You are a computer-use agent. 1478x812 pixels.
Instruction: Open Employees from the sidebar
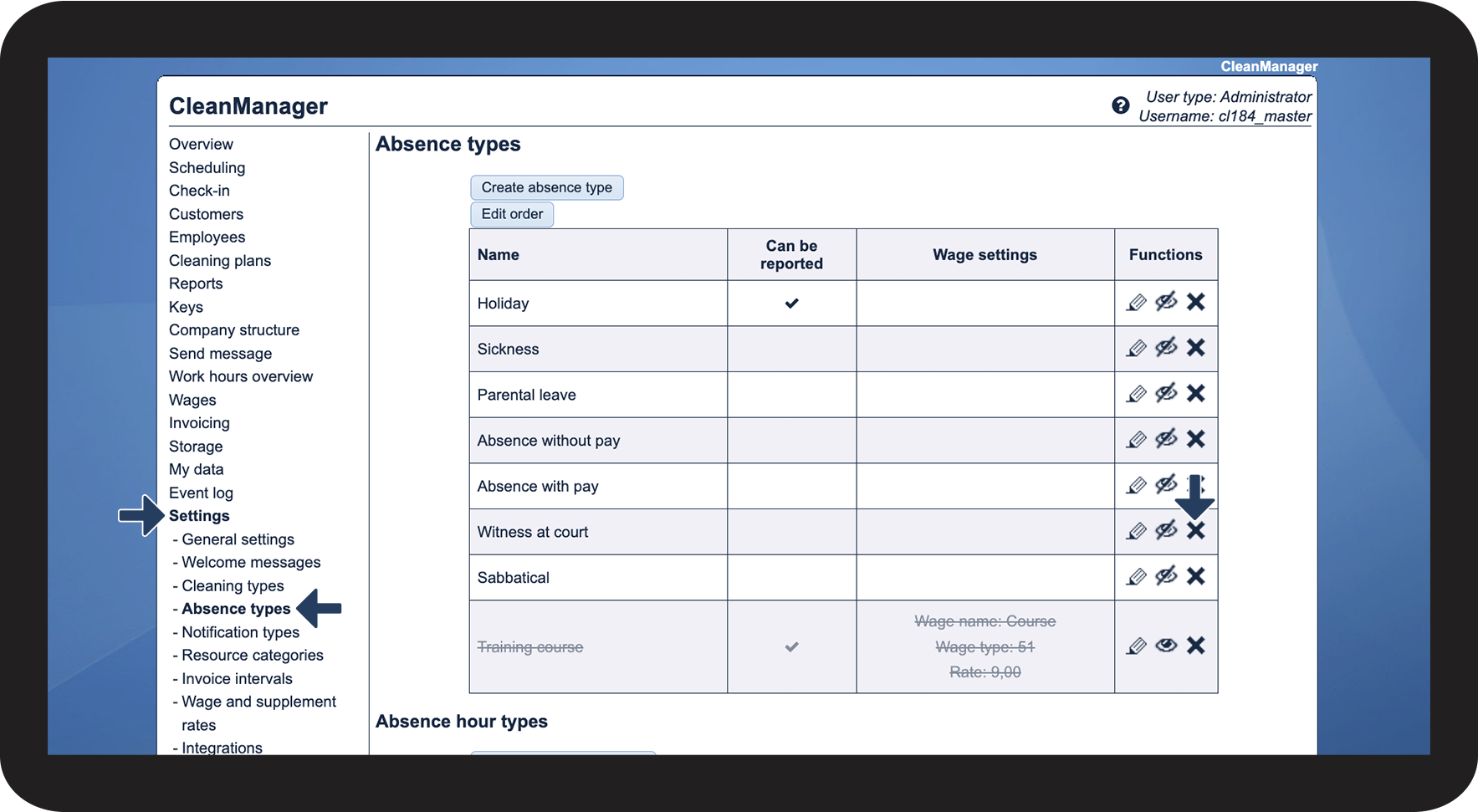pos(207,237)
